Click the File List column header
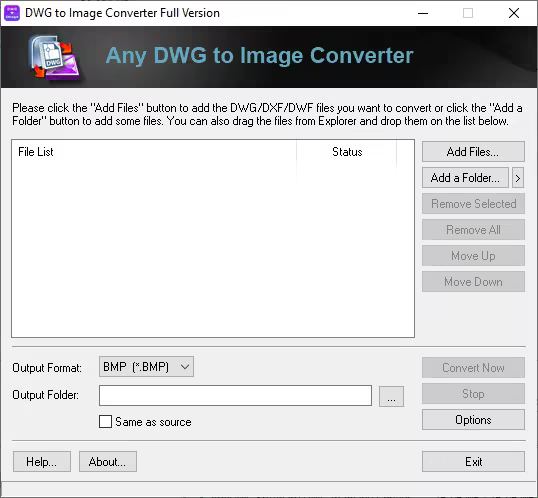Viewport: 538px width, 498px height. (x=154, y=152)
